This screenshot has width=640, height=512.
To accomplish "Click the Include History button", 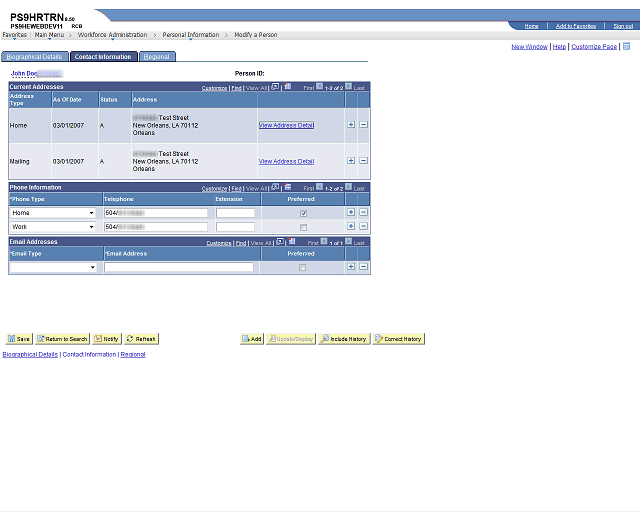I will [x=344, y=339].
